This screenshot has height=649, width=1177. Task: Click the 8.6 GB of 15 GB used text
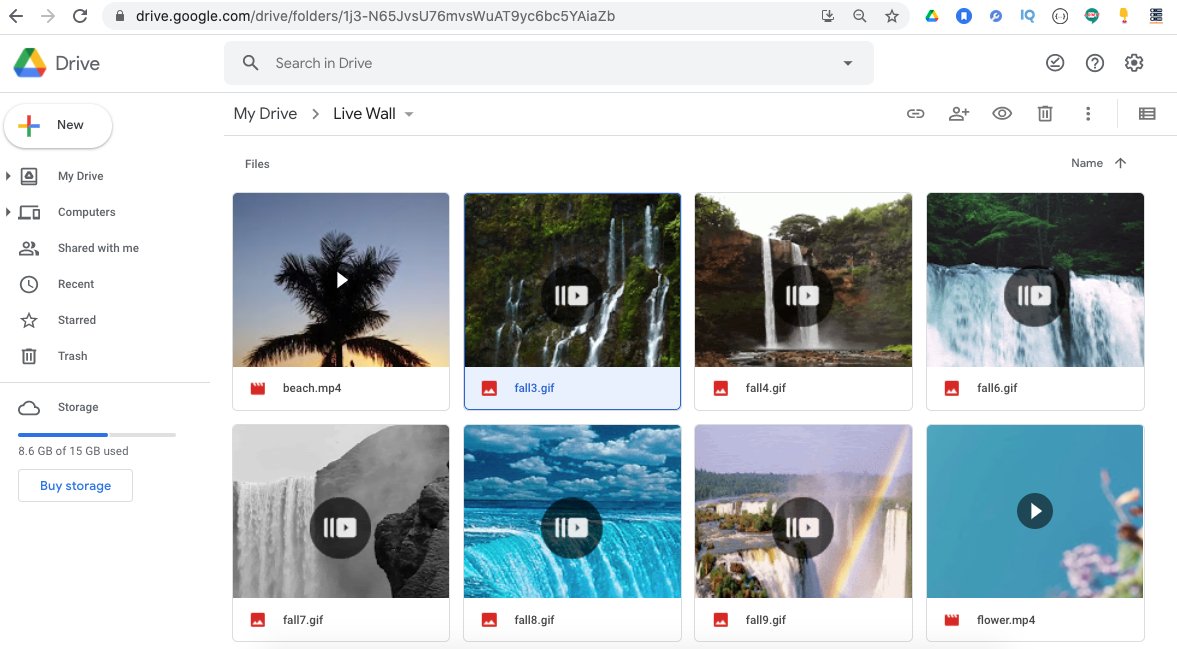point(74,451)
